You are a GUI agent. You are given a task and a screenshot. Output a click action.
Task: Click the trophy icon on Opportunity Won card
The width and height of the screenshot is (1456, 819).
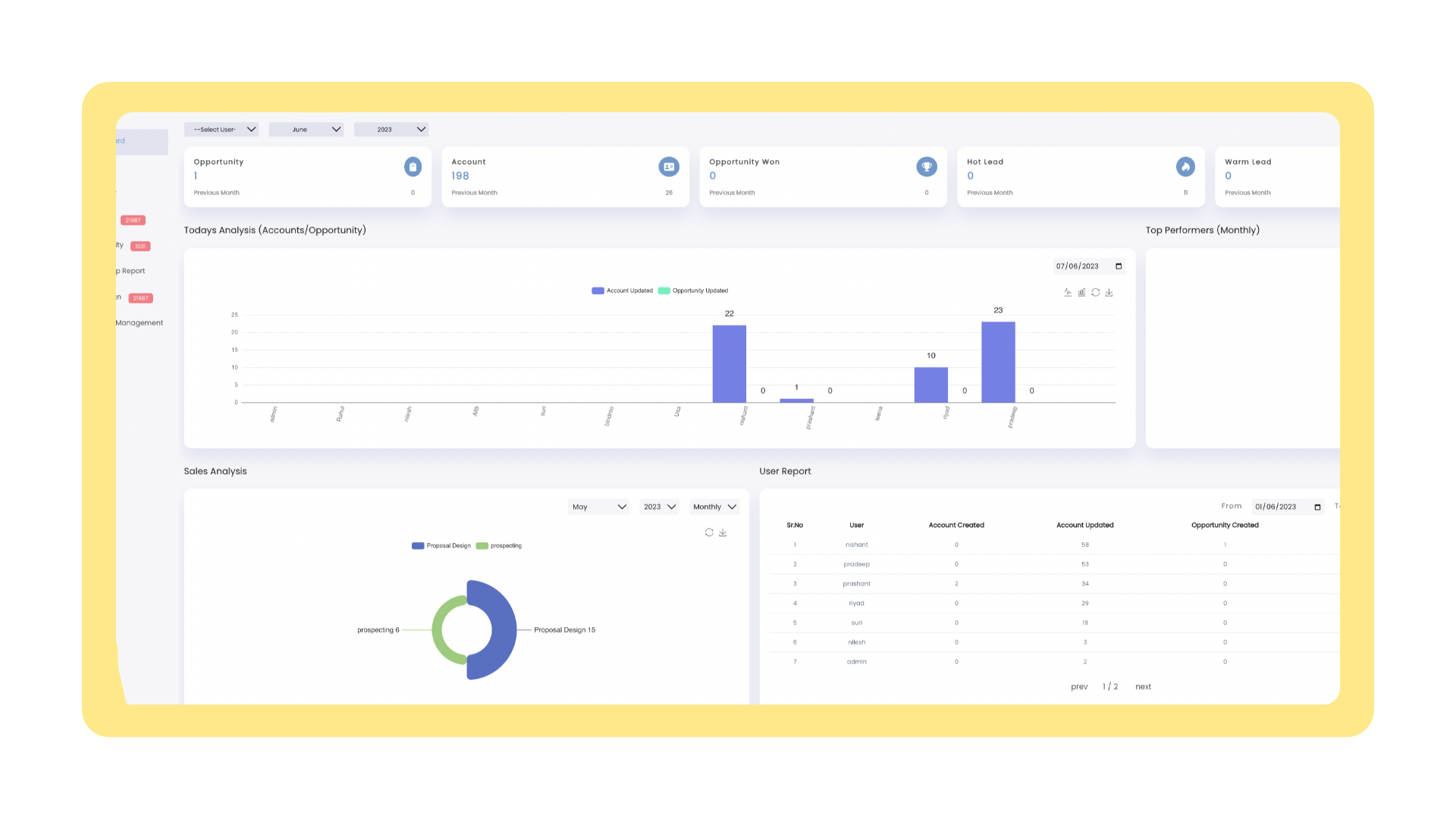click(926, 166)
